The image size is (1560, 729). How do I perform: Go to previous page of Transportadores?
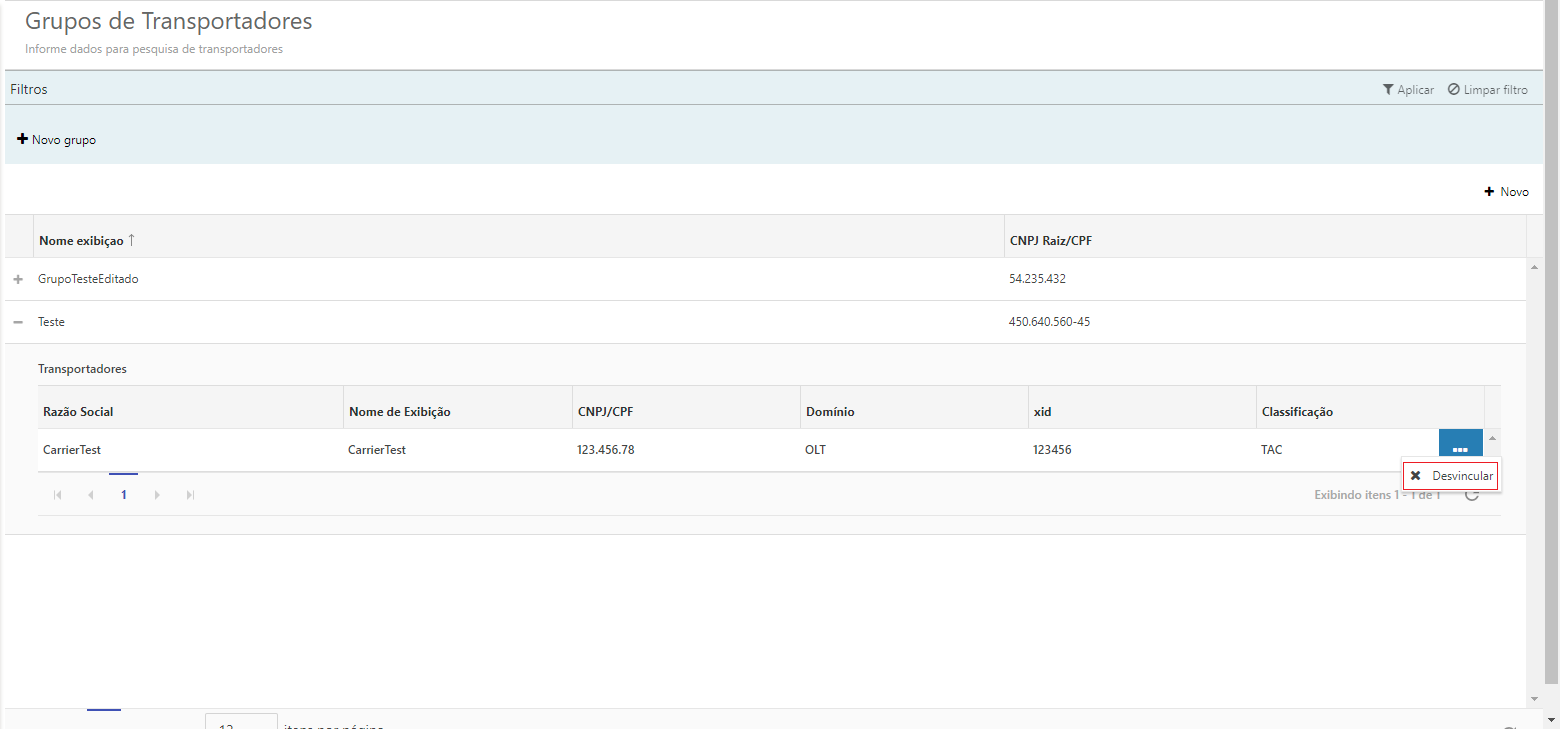point(90,495)
